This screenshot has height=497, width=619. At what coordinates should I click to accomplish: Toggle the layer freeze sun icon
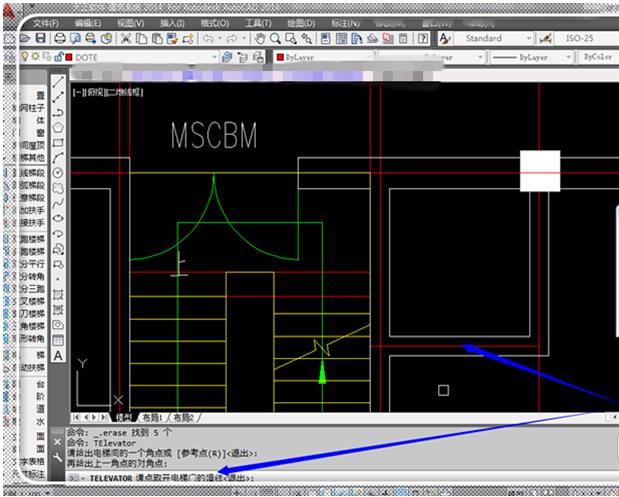point(36,56)
